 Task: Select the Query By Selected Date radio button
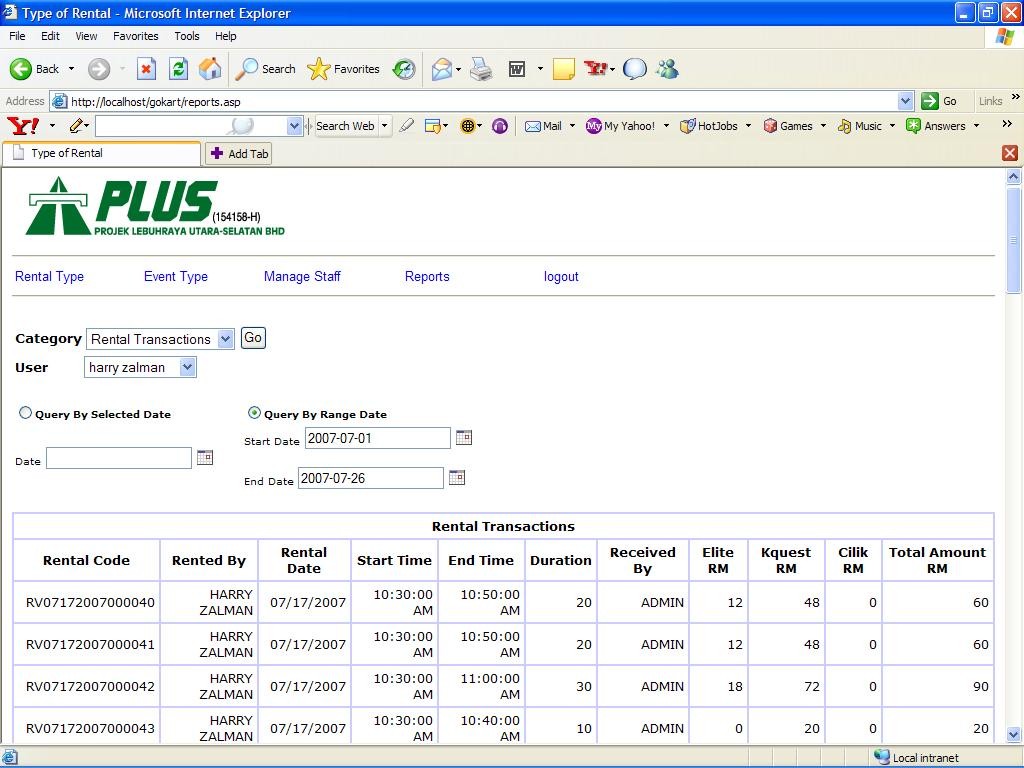(25, 412)
